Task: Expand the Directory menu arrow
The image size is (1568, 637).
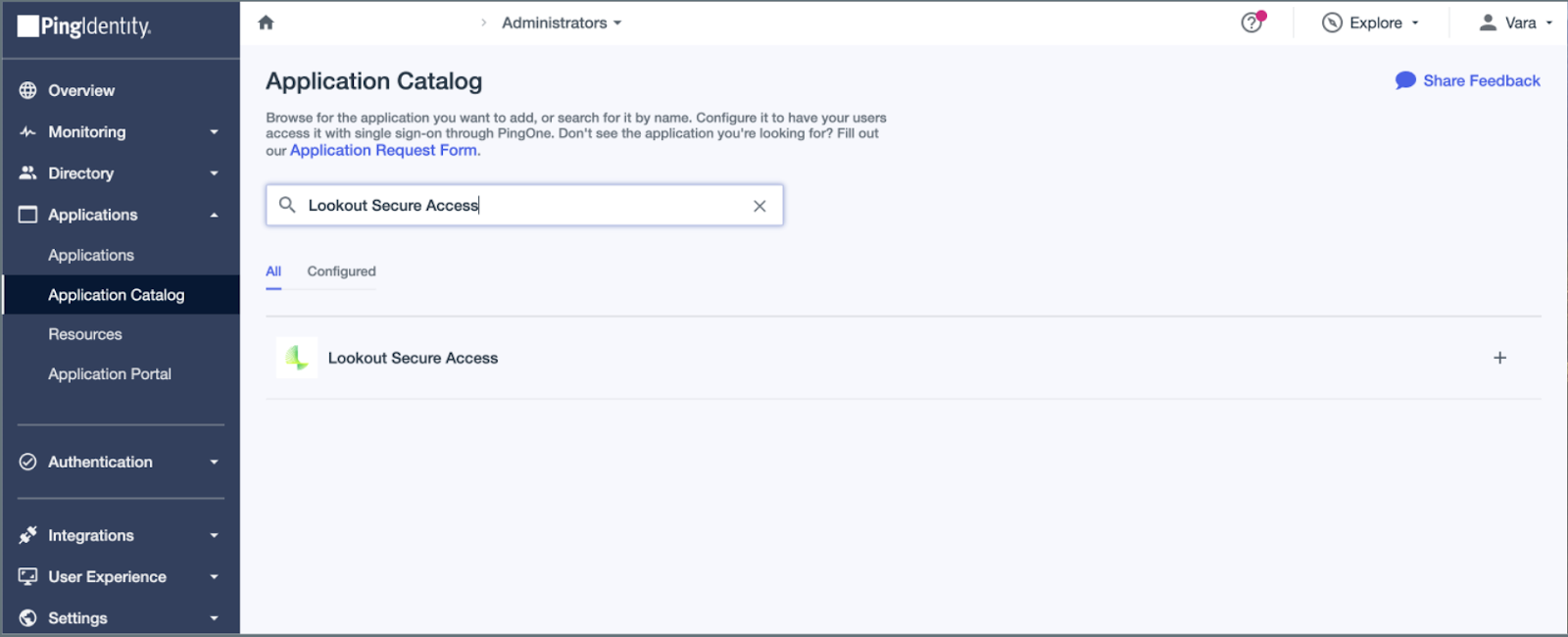Action: click(x=214, y=173)
